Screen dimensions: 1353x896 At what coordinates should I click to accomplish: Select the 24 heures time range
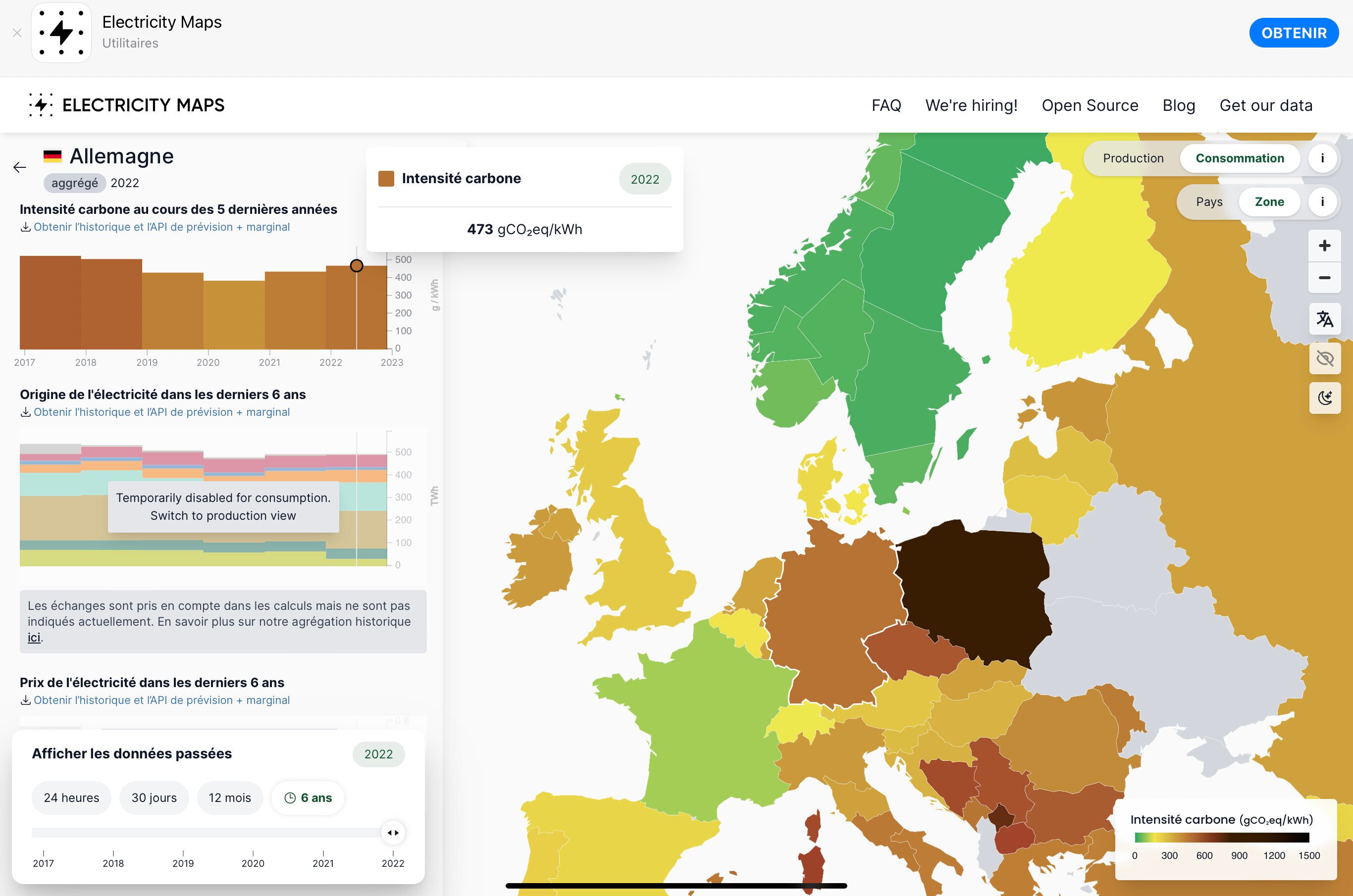[x=71, y=797]
